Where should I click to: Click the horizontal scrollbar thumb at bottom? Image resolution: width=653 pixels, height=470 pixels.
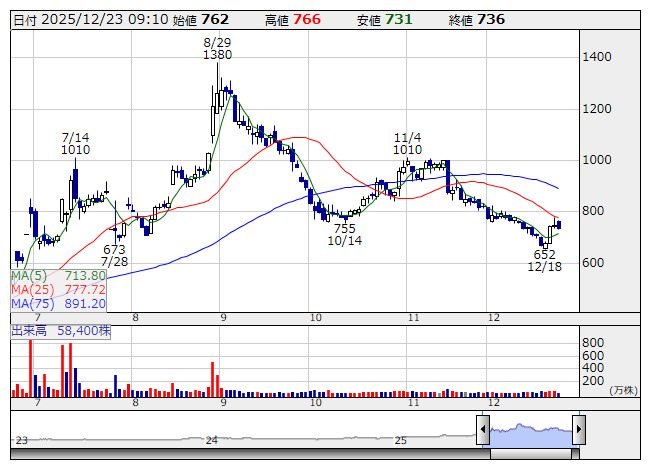pos(531,454)
